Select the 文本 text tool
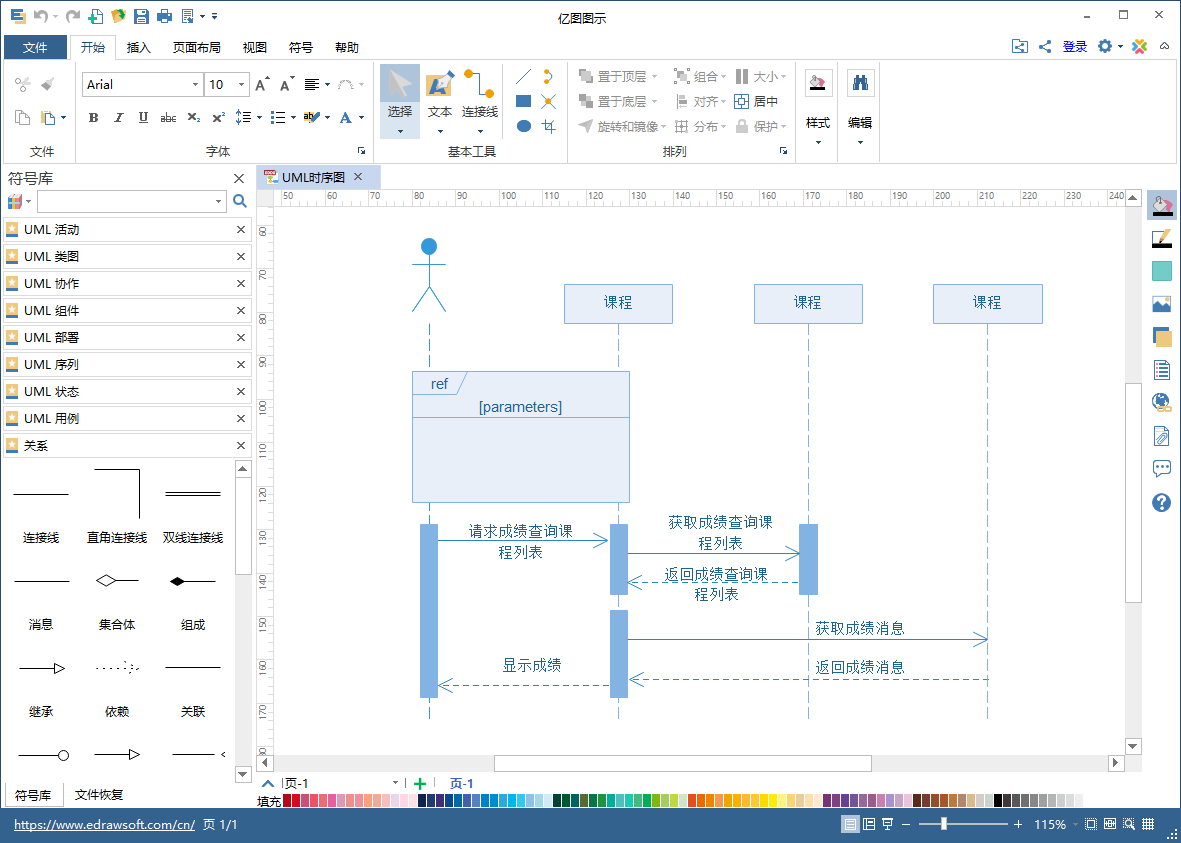Viewport: 1181px width, 843px height. 440,101
